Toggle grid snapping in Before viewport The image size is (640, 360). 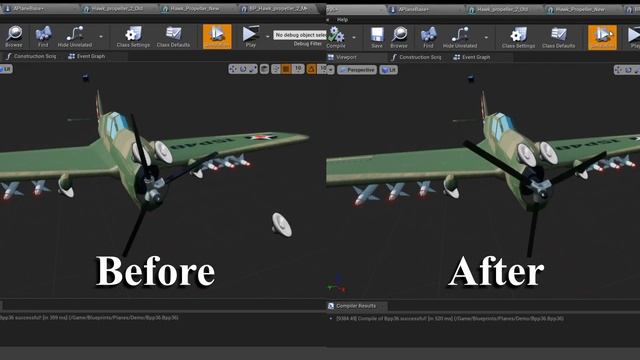click(286, 69)
